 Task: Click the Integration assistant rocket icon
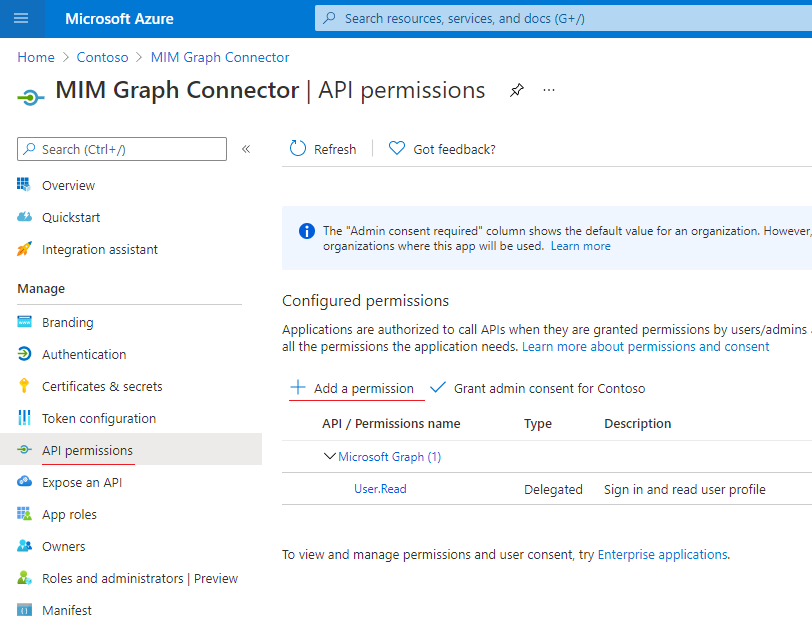tap(24, 249)
